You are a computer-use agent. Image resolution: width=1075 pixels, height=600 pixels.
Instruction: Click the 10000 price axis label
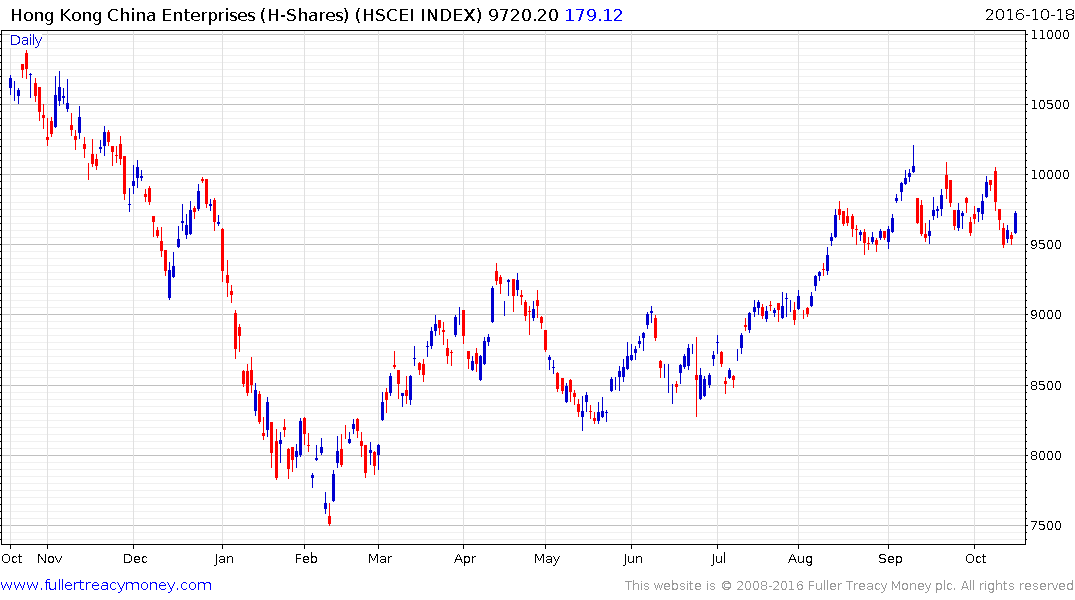[x=1050, y=174]
